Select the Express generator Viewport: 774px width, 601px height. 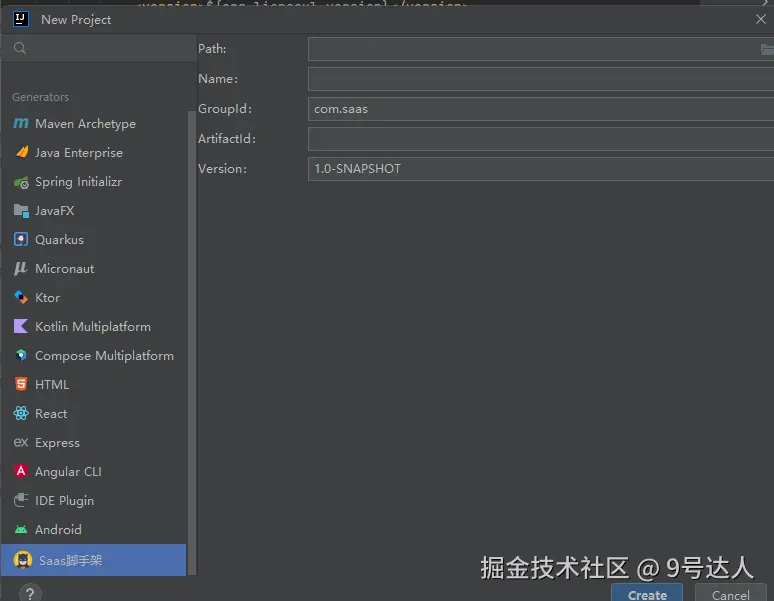(x=93, y=443)
